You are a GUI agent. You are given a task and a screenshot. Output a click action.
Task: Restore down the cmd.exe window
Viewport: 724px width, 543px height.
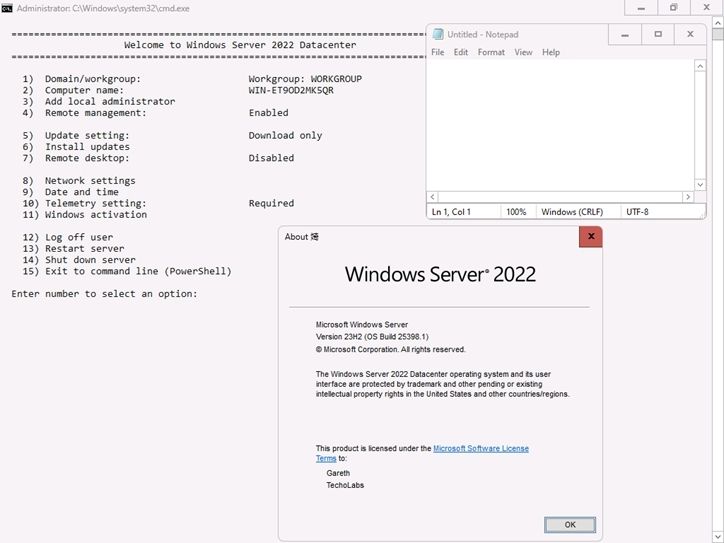click(x=674, y=8)
